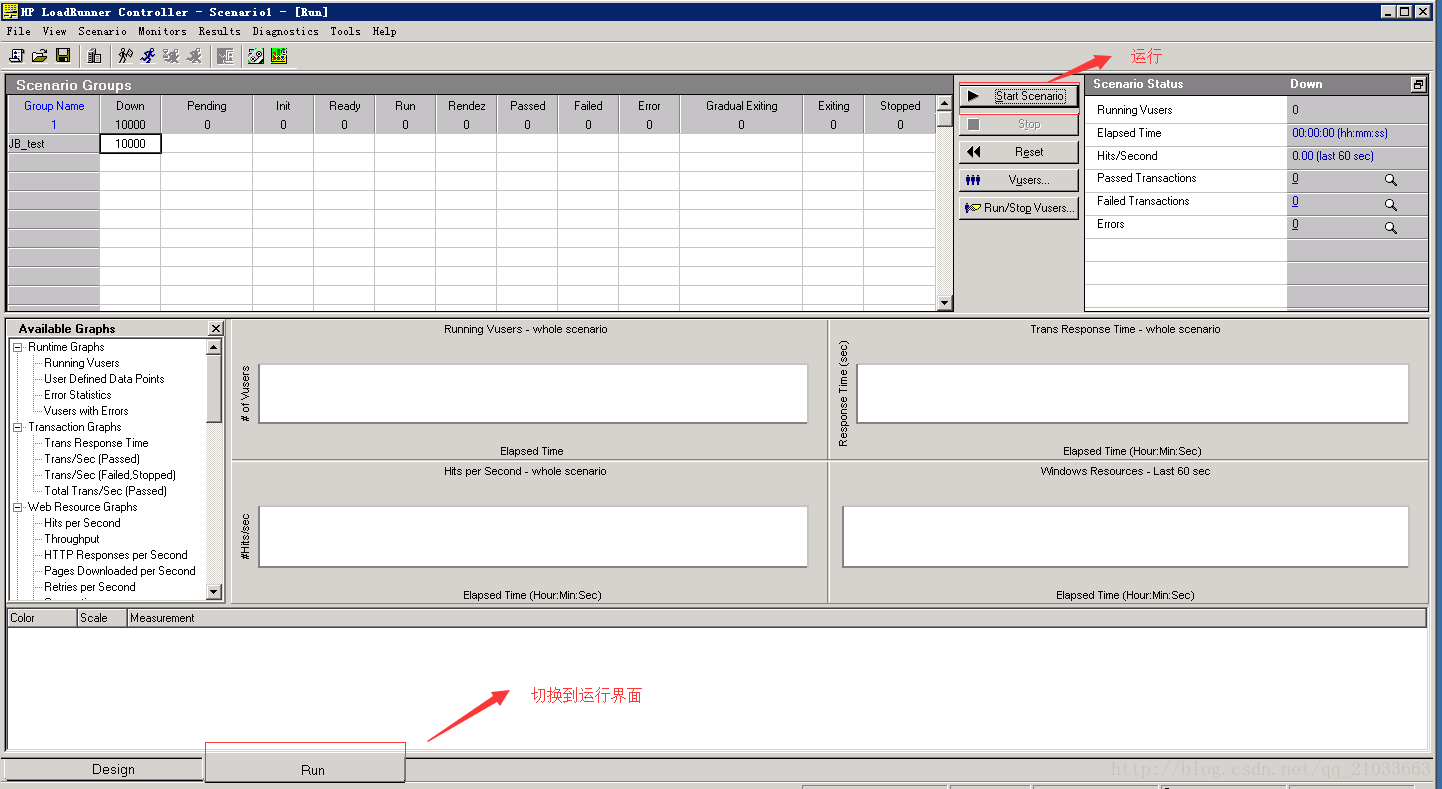The width and height of the screenshot is (1442, 789).
Task: Open the Load Generators toolbar icon
Action: (x=94, y=56)
